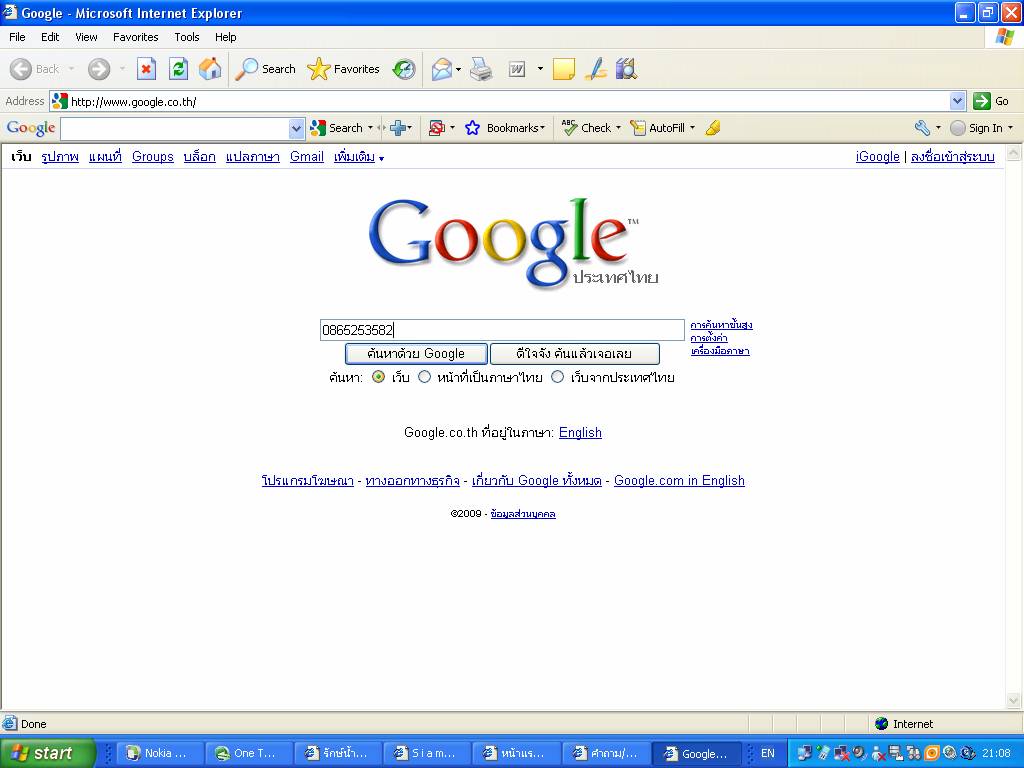Open the Groups link
Viewport: 1024px width, 768px height.
click(153, 157)
